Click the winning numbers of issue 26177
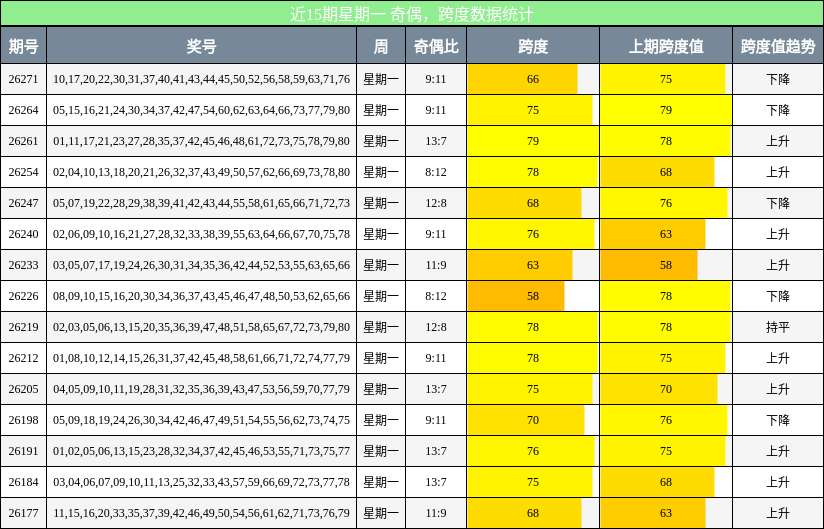This screenshot has height=529, width=824. point(202,513)
